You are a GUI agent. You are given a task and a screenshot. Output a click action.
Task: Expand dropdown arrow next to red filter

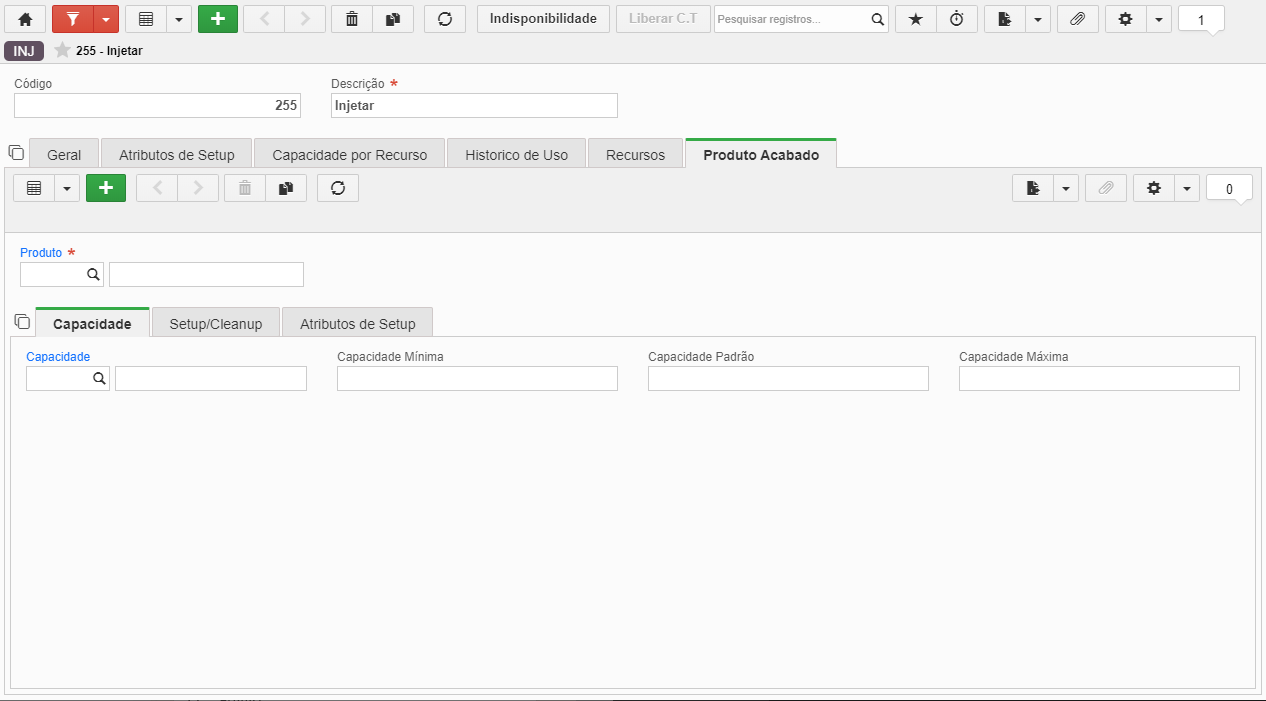click(x=106, y=19)
